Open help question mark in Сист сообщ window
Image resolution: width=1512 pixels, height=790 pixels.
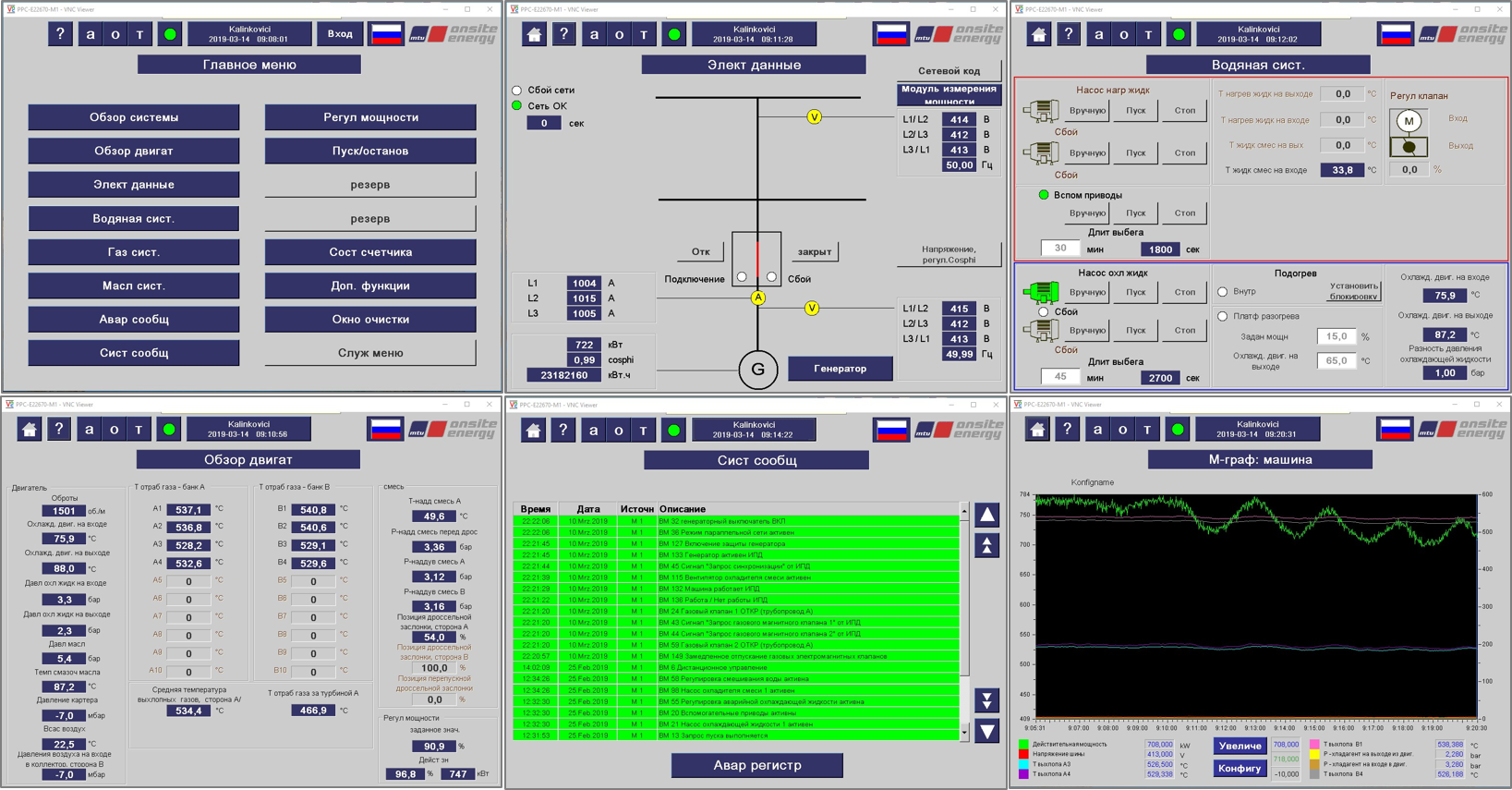(563, 430)
